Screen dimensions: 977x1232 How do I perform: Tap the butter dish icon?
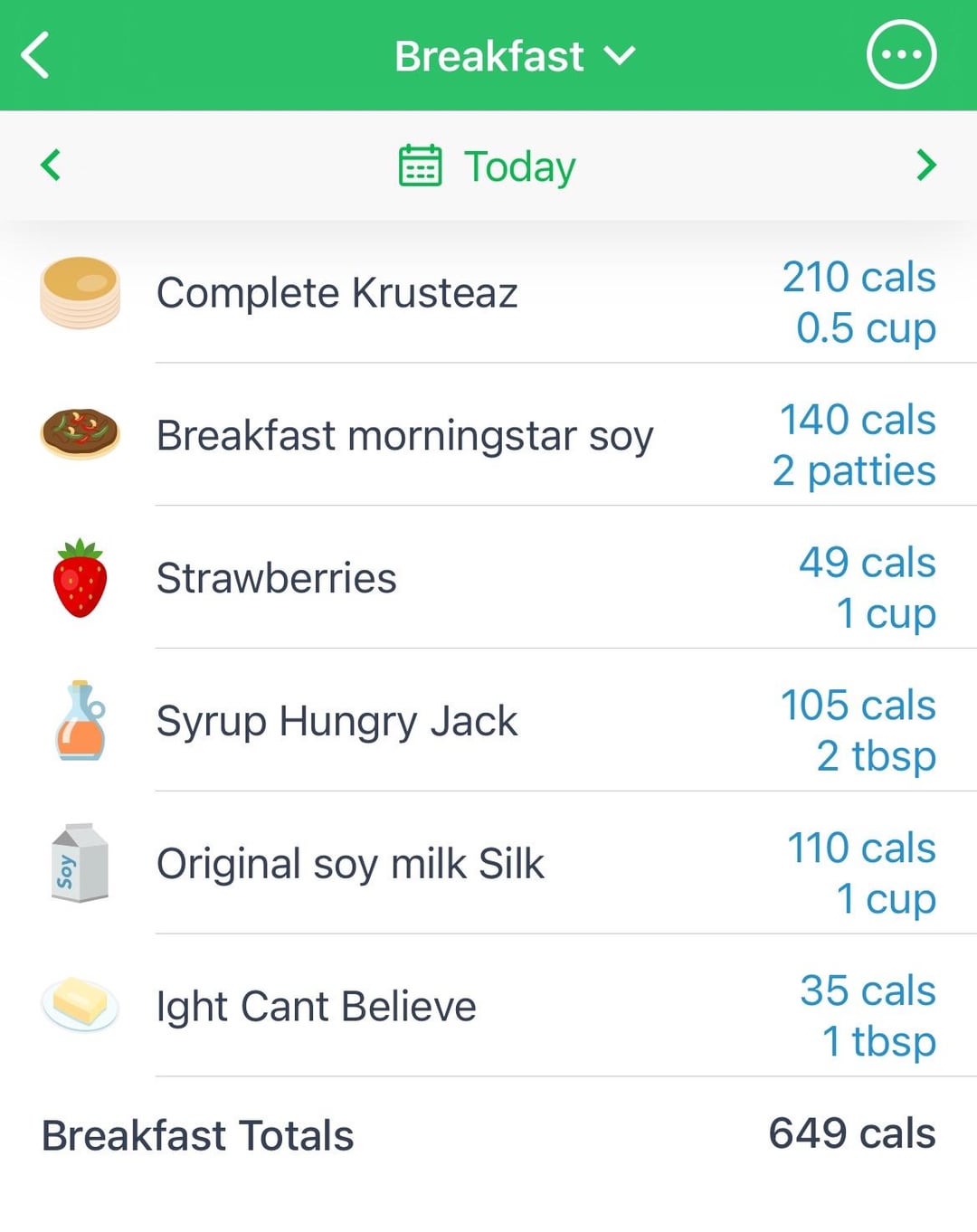80,1004
